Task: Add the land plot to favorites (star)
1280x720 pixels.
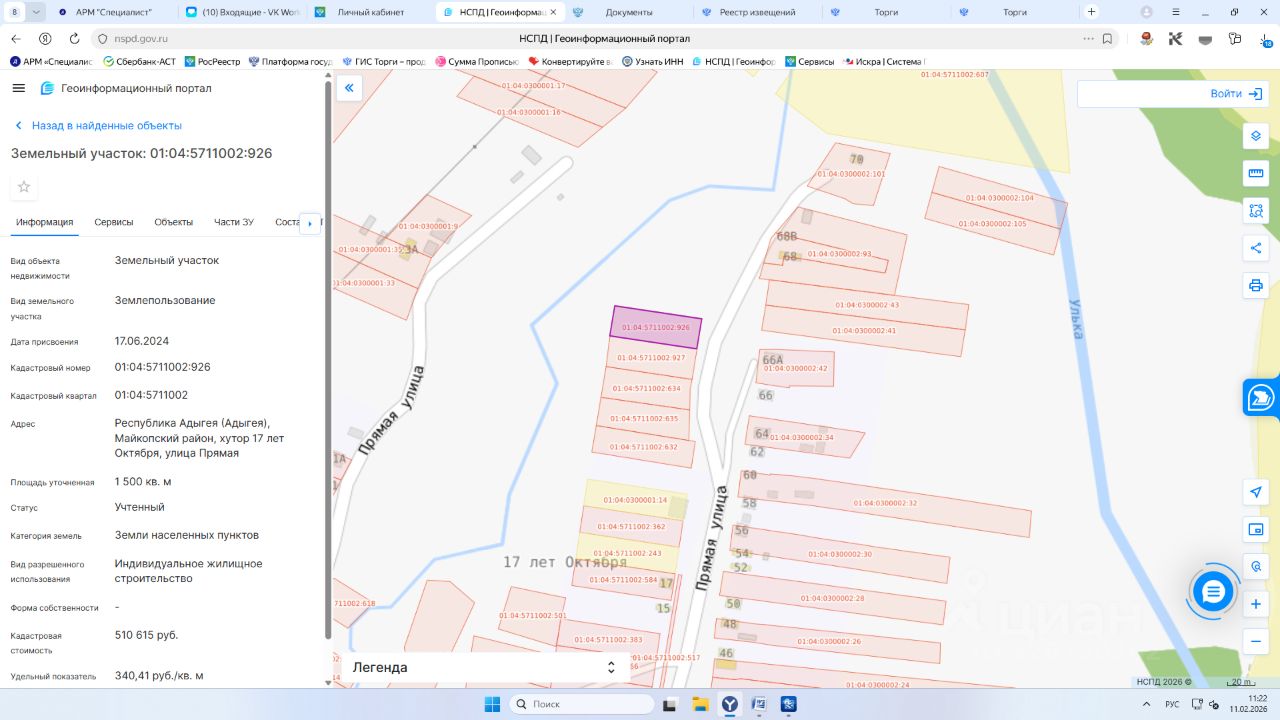Action: (x=24, y=187)
